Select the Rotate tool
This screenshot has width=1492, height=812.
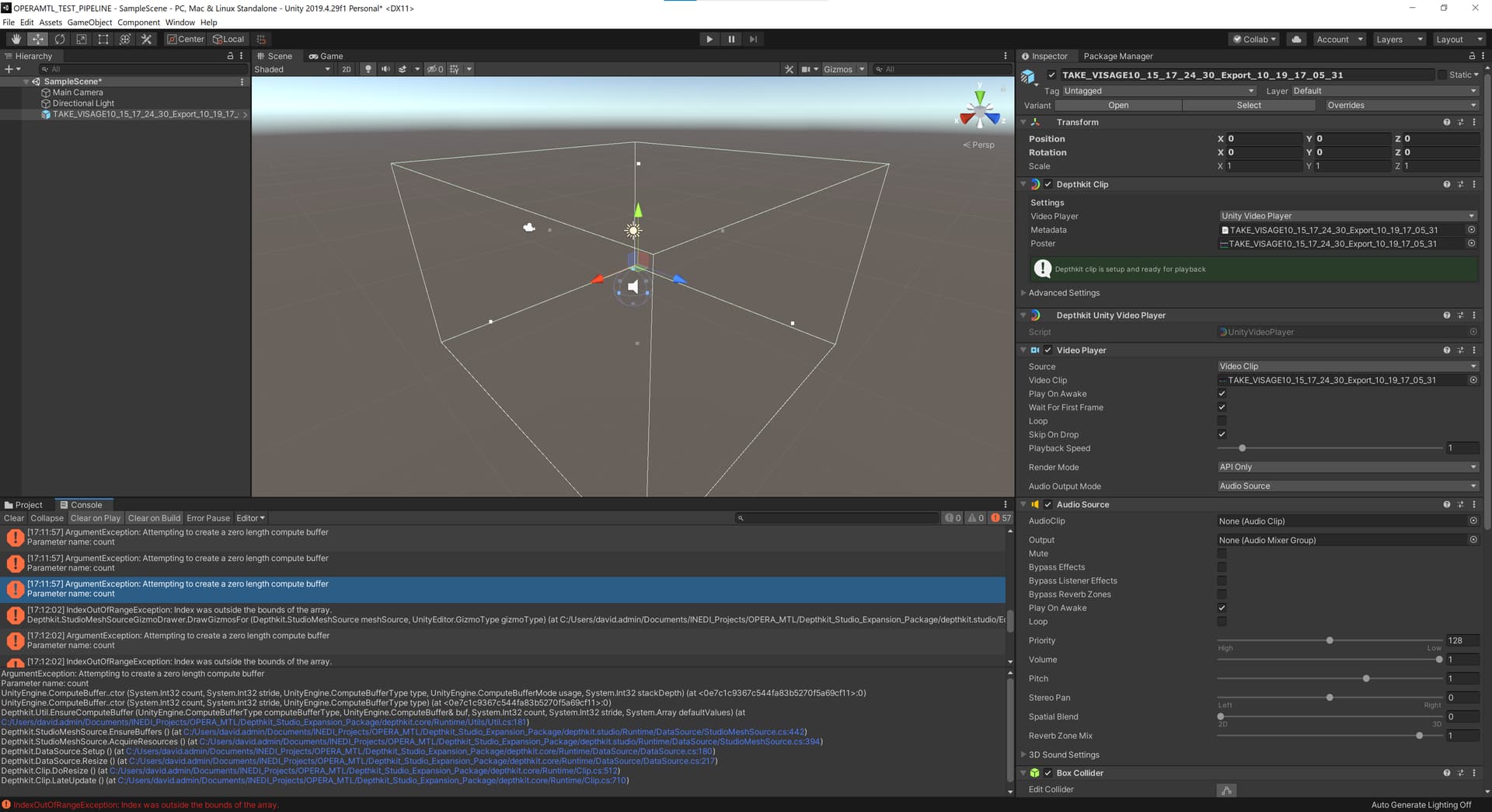(x=59, y=39)
